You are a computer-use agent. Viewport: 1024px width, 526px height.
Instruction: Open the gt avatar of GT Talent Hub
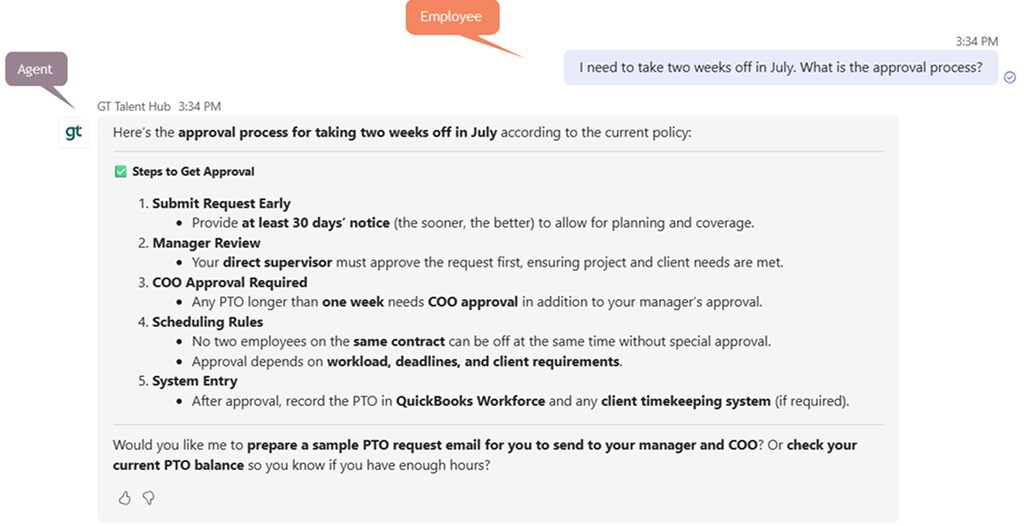74,133
